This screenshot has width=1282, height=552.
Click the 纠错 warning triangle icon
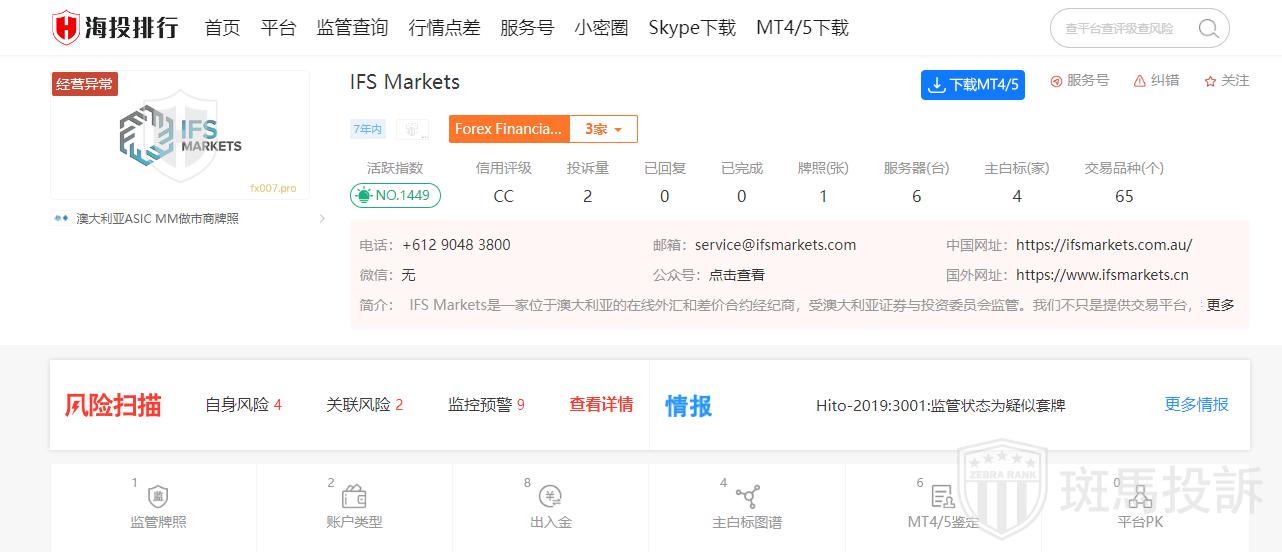[x=1140, y=81]
